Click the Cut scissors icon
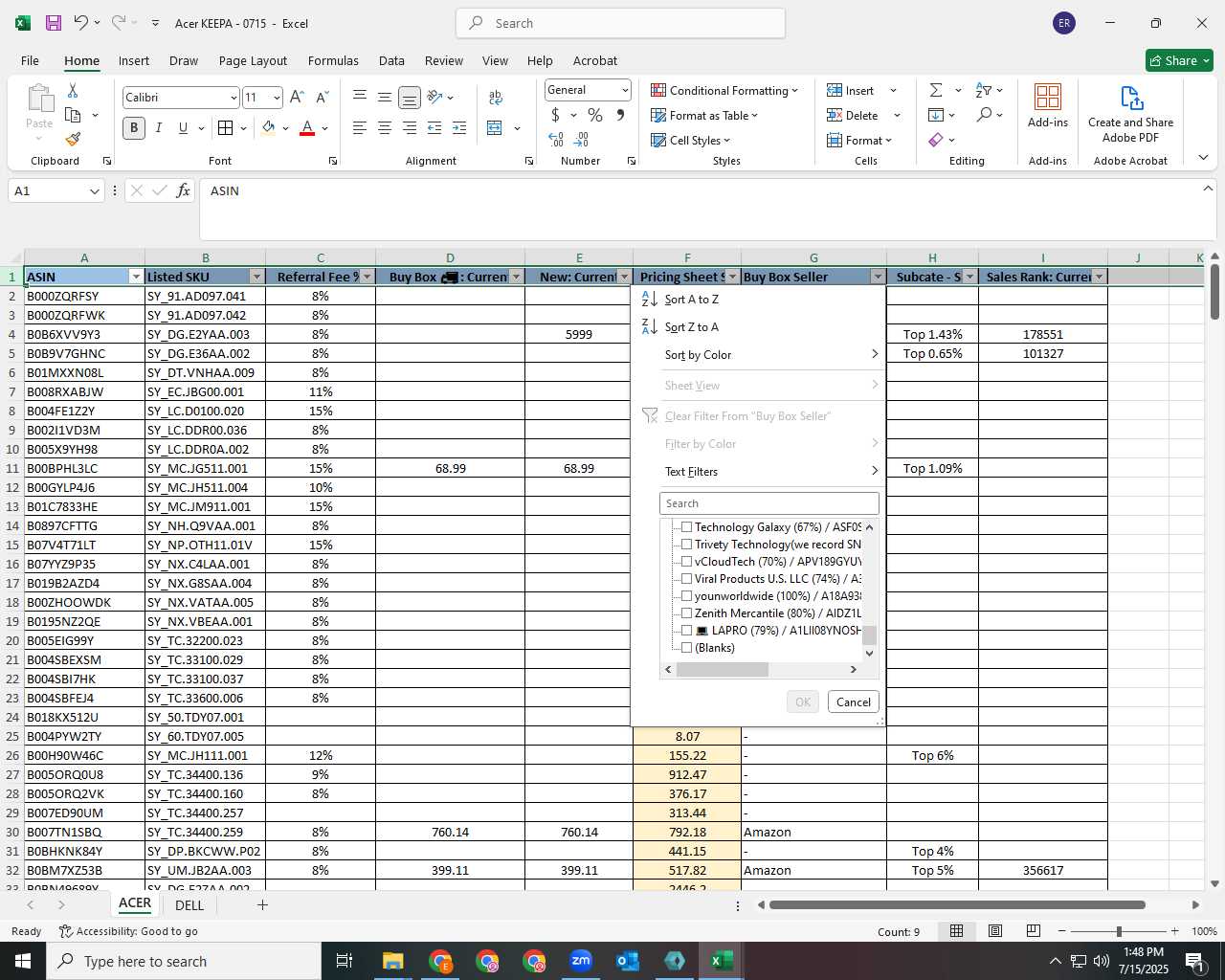 (73, 90)
